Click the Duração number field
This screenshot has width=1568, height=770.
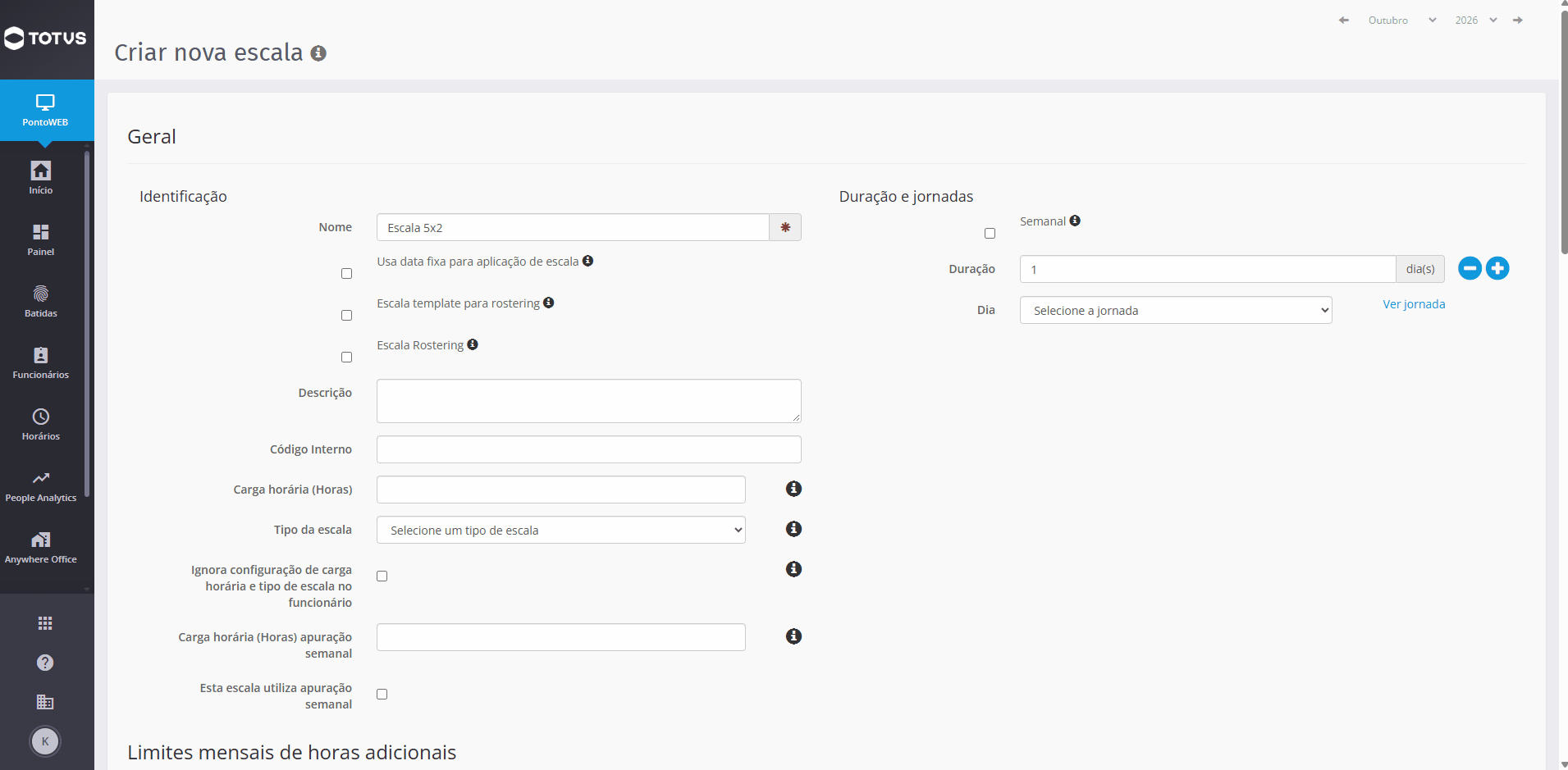click(x=1208, y=269)
